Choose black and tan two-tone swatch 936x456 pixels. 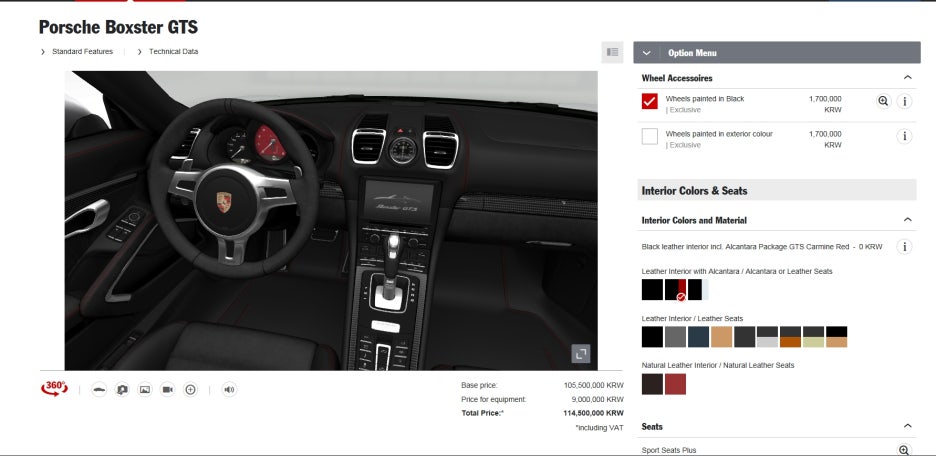[x=836, y=337]
